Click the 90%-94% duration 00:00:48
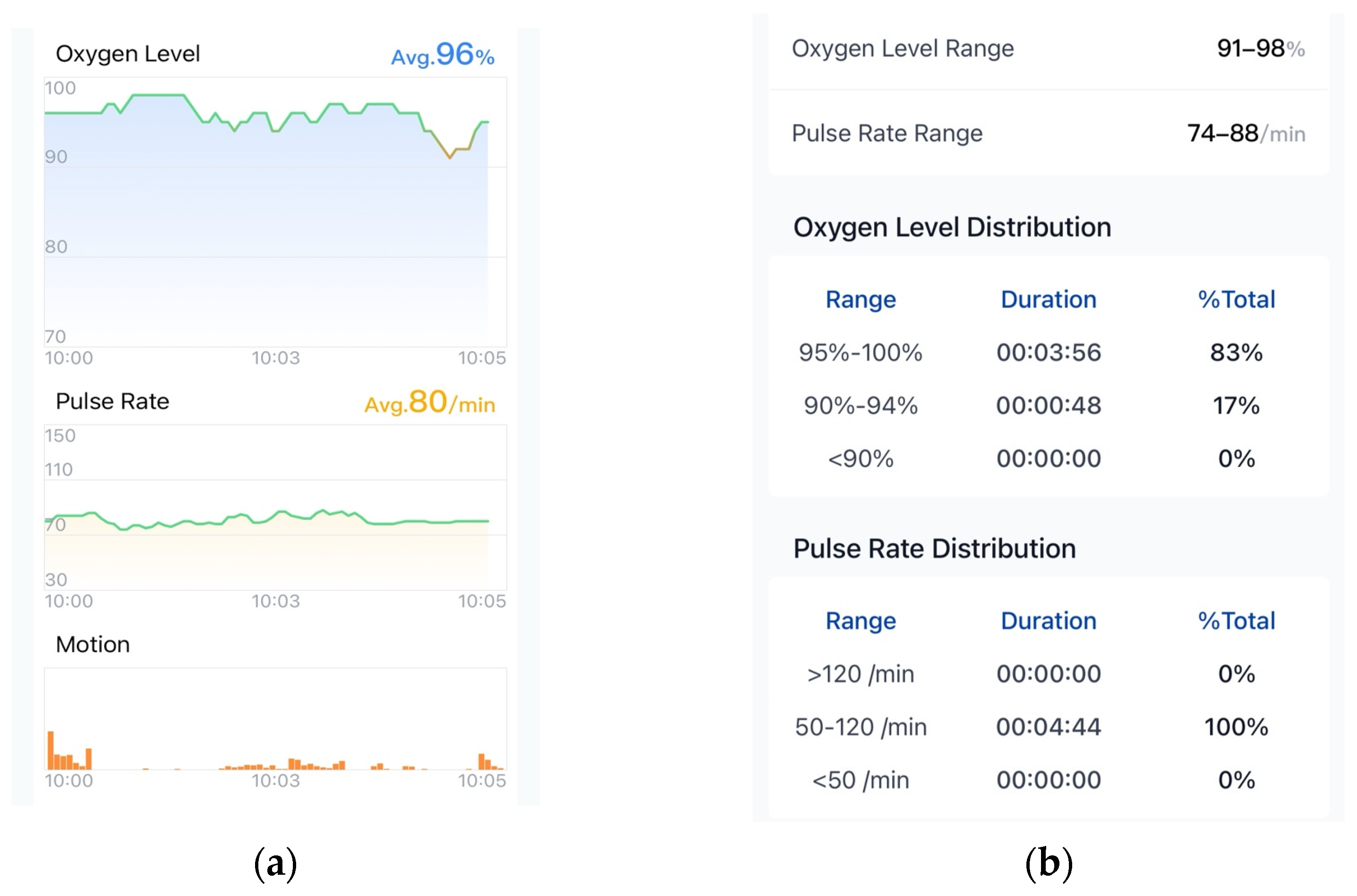 click(1048, 405)
